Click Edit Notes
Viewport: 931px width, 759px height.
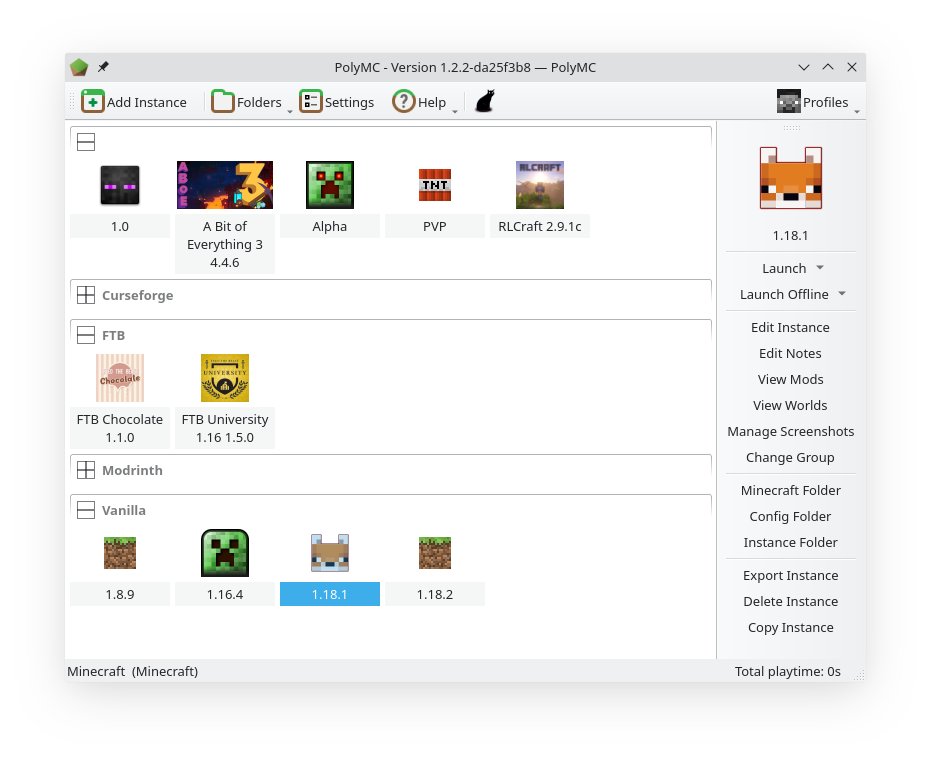pyautogui.click(x=790, y=353)
